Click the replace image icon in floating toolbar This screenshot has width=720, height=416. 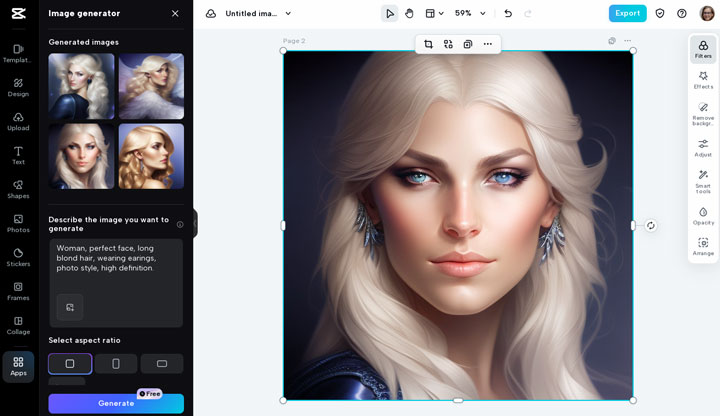click(x=448, y=44)
